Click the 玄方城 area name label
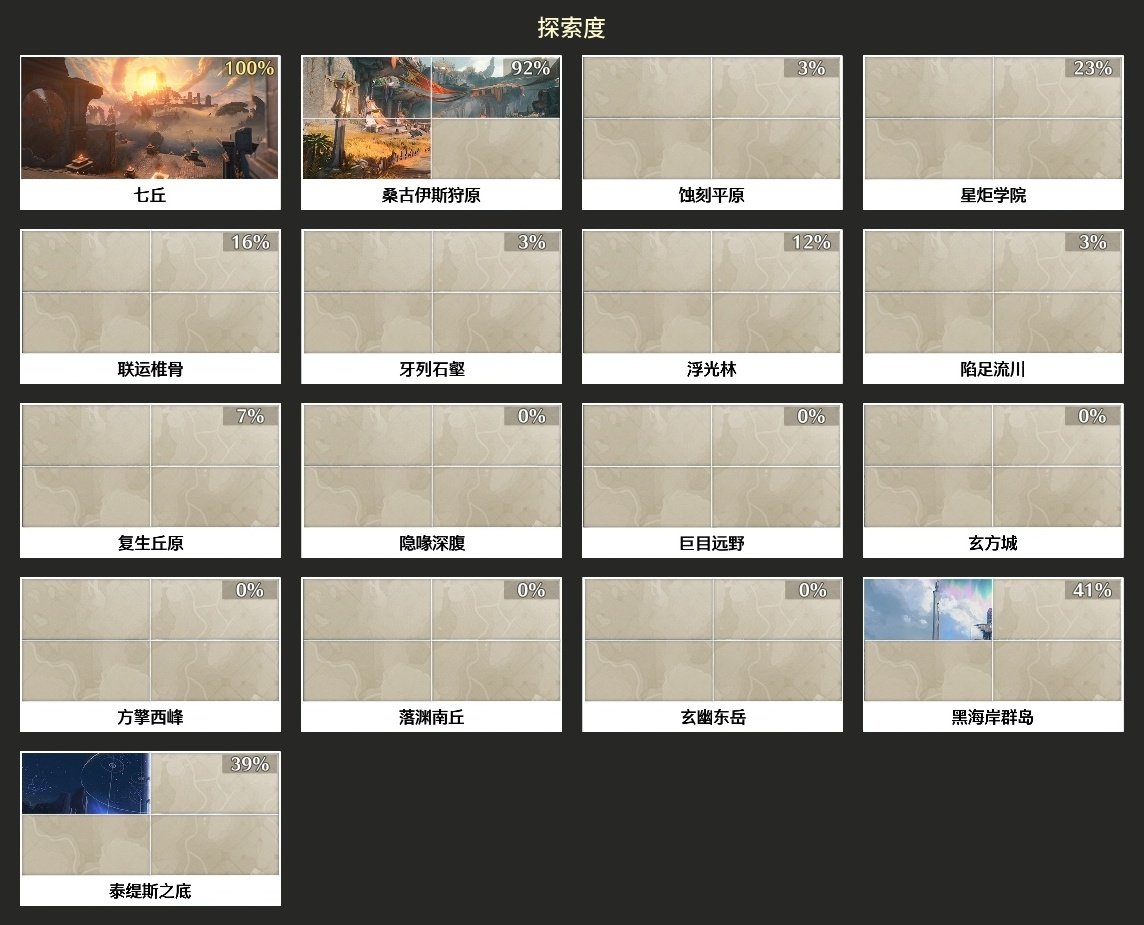 pos(993,543)
